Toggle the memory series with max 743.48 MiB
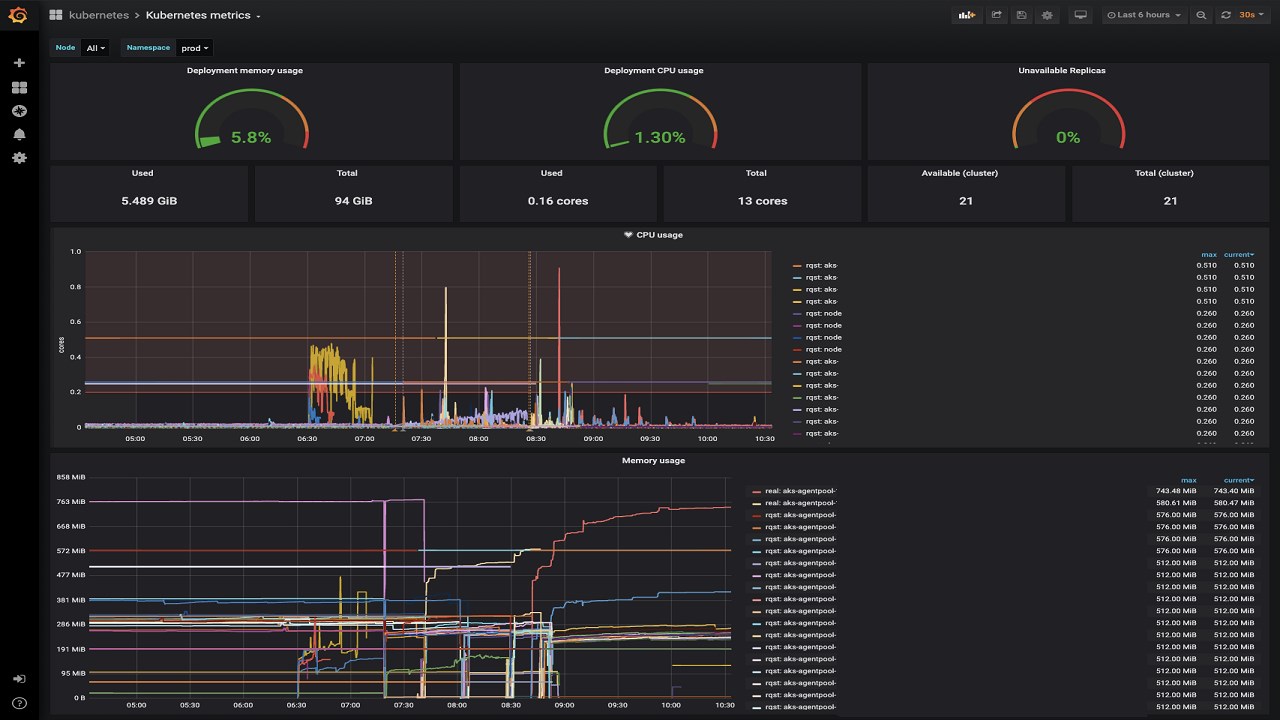The width and height of the screenshot is (1280, 720). coord(800,491)
